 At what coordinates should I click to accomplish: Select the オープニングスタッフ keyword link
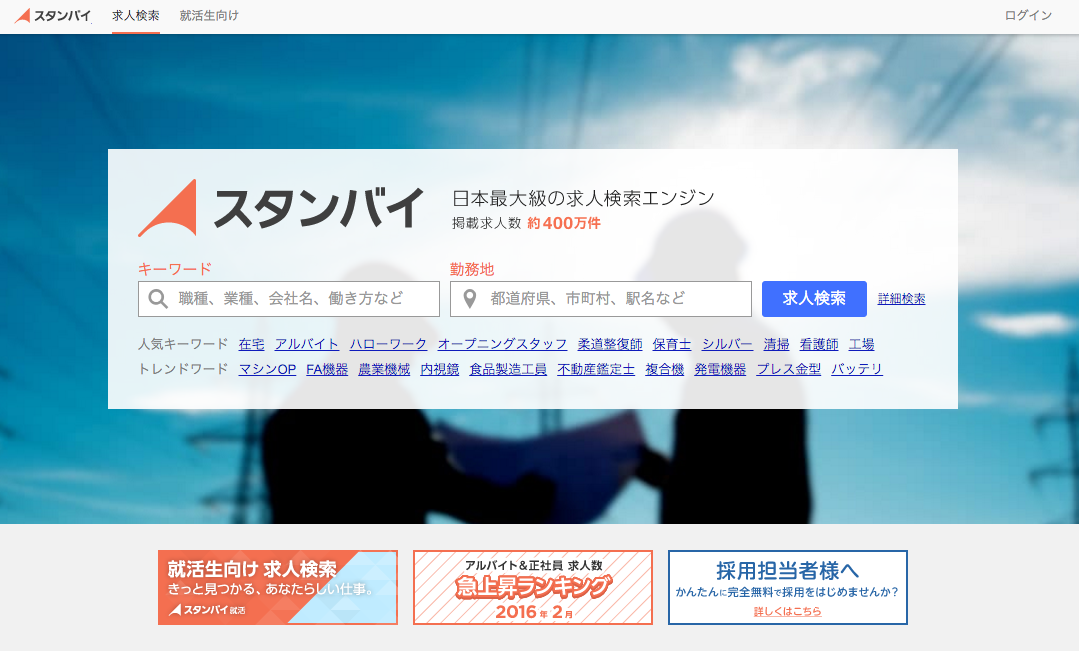click(x=502, y=344)
